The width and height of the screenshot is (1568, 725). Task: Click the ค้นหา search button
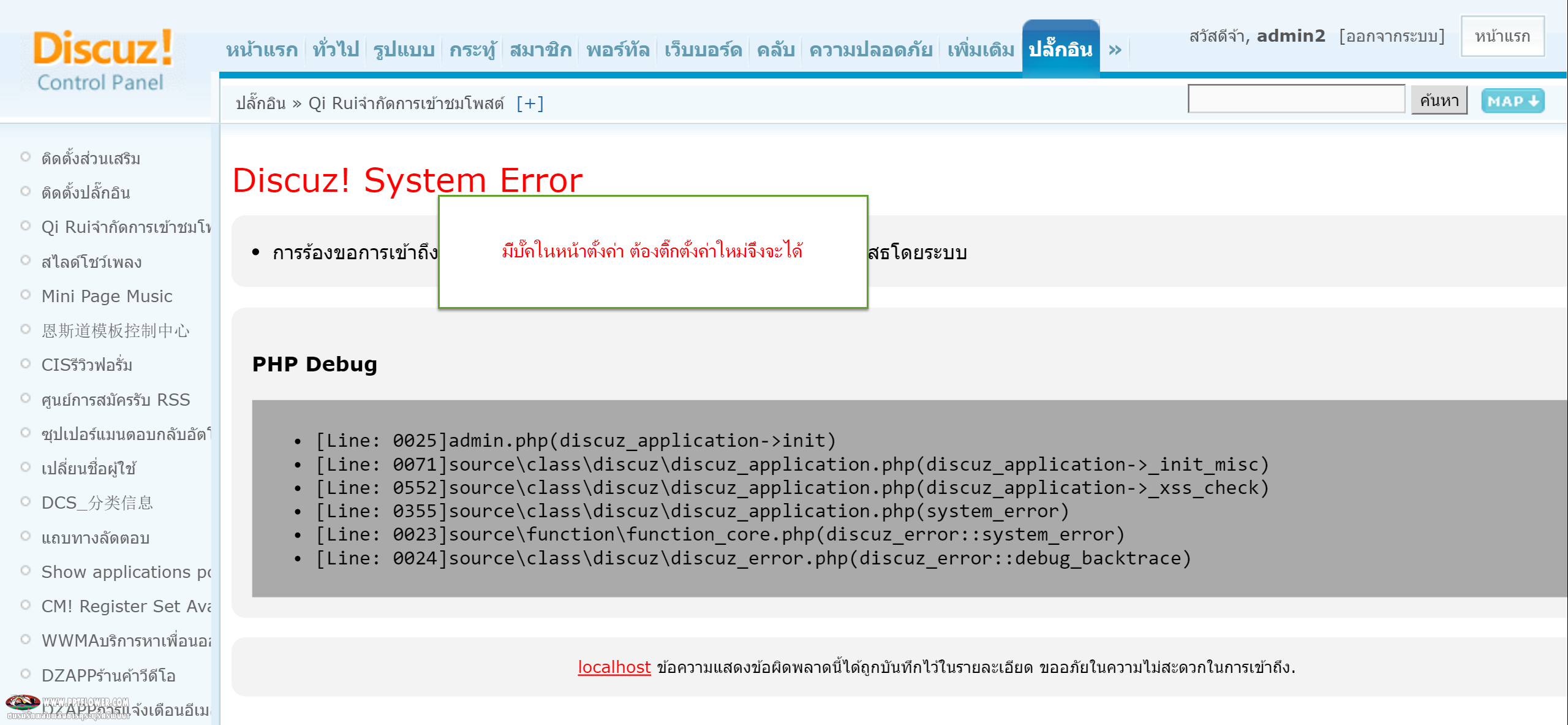(1439, 100)
